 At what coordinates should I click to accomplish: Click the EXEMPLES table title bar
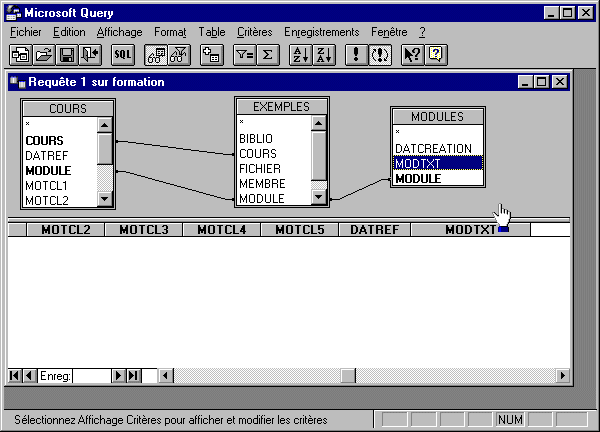[x=282, y=106]
